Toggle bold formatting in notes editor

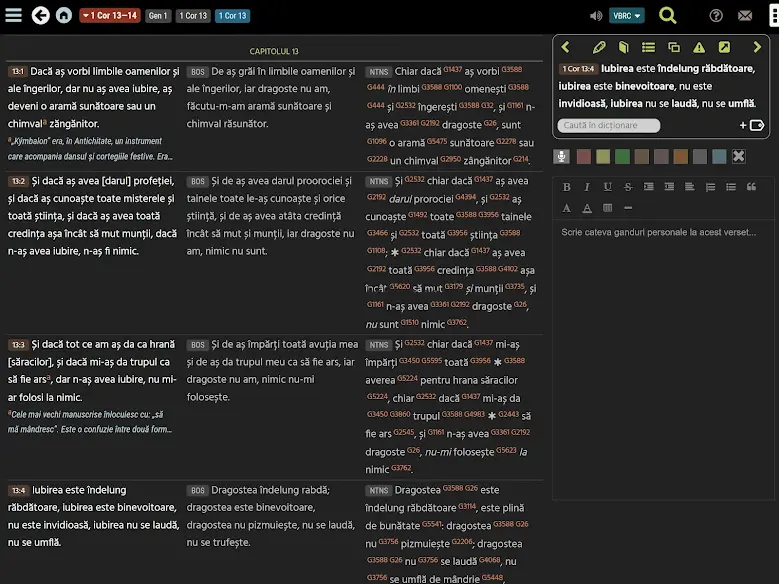pyautogui.click(x=567, y=187)
